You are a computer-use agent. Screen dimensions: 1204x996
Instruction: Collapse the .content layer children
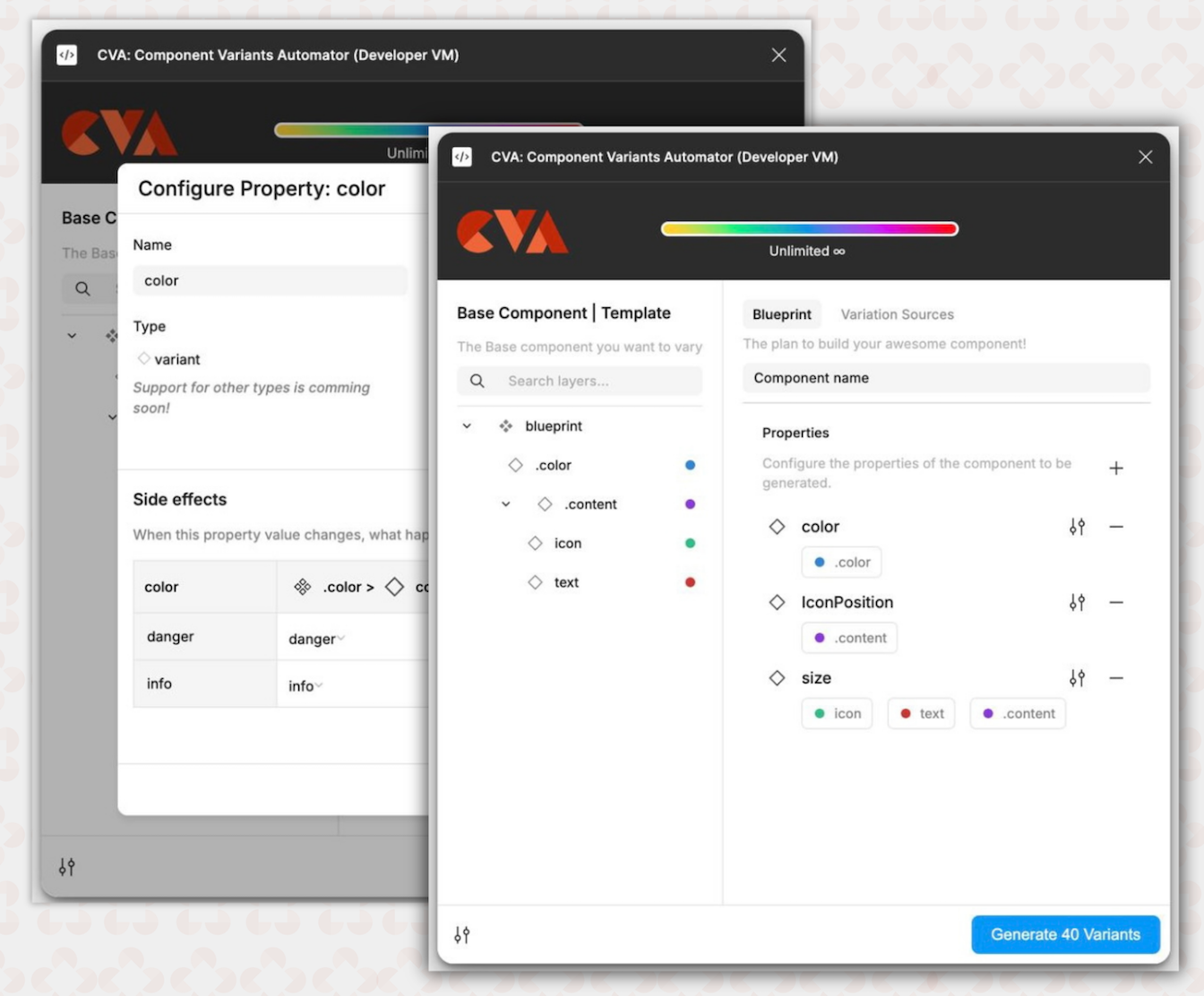click(505, 503)
